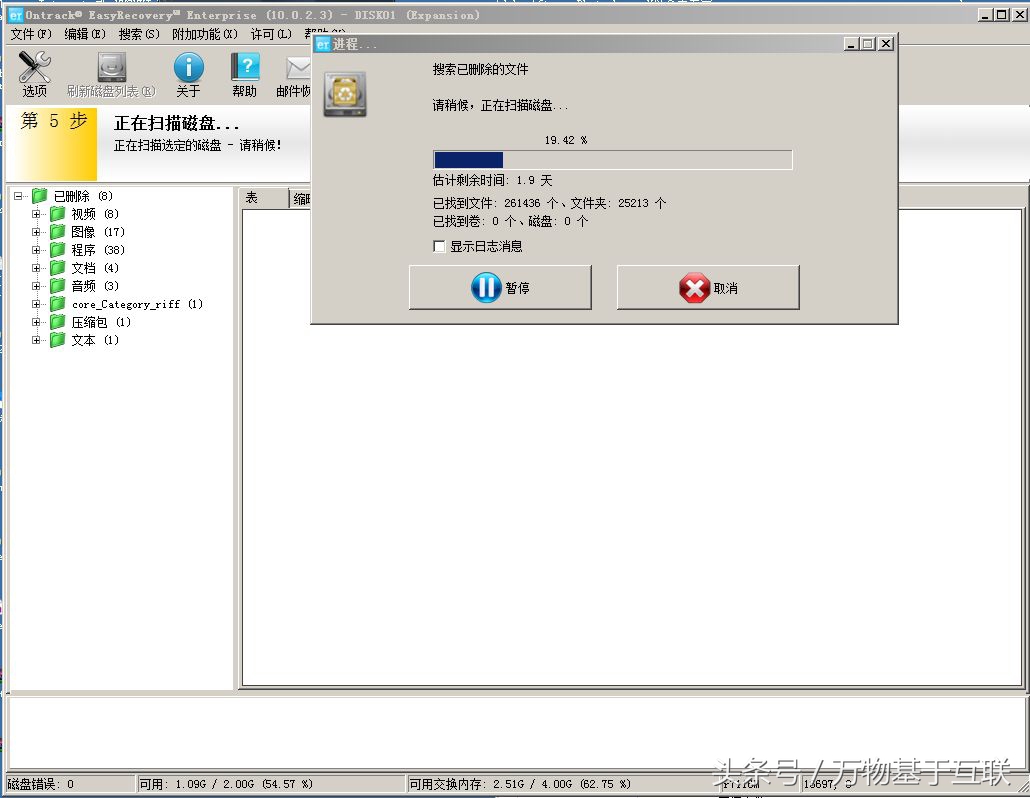Select the folder icon beside 压缩包
Screen dimensions: 1030x798
[58, 322]
